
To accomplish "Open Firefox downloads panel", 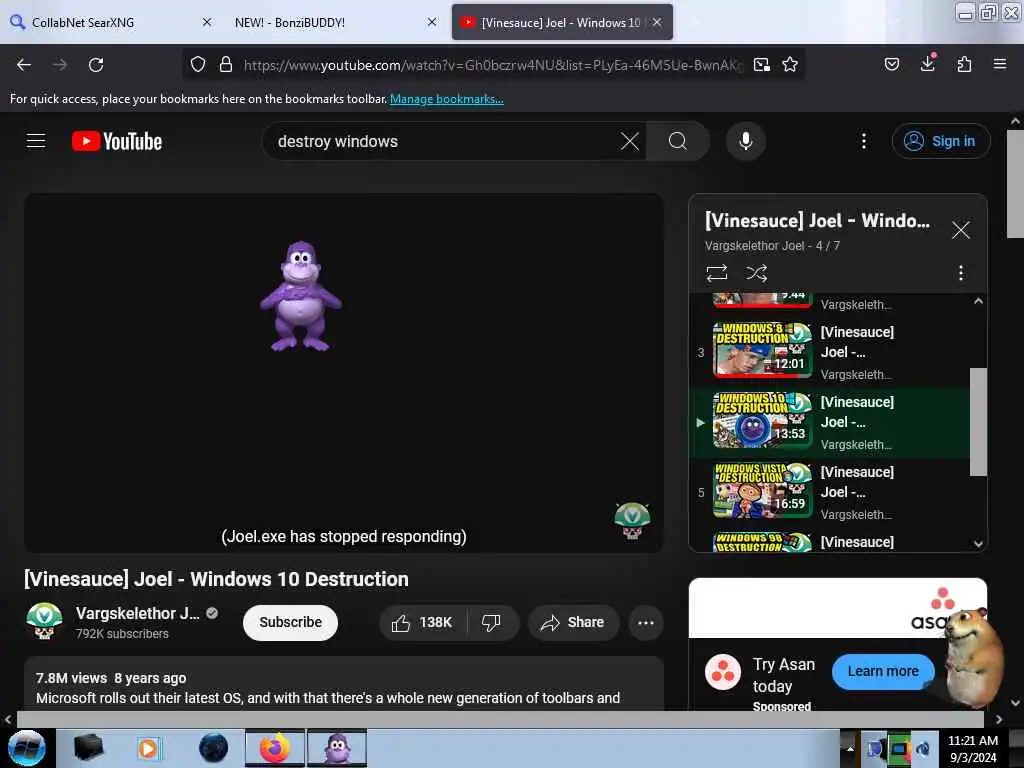I will [927, 63].
